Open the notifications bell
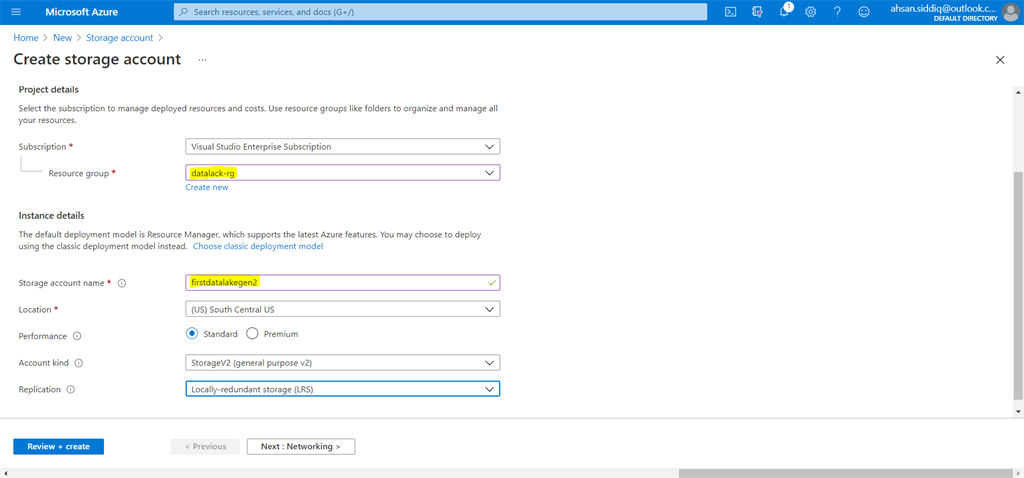Image resolution: width=1024 pixels, height=478 pixels. pyautogui.click(x=784, y=12)
